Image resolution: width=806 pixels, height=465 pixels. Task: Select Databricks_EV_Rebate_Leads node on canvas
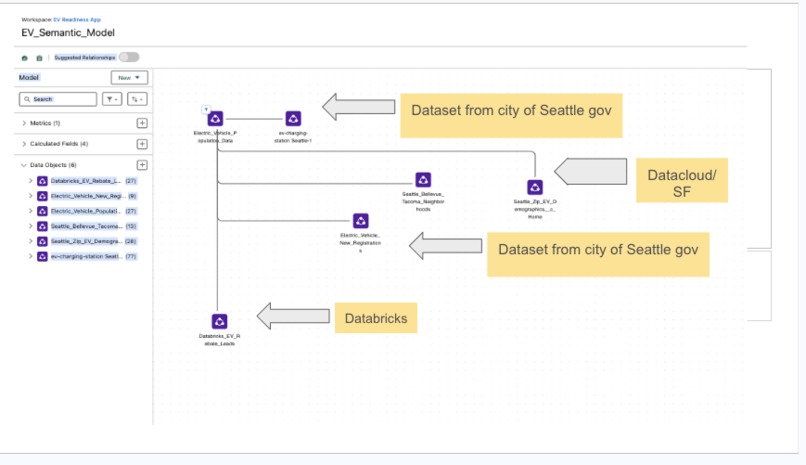click(x=219, y=321)
